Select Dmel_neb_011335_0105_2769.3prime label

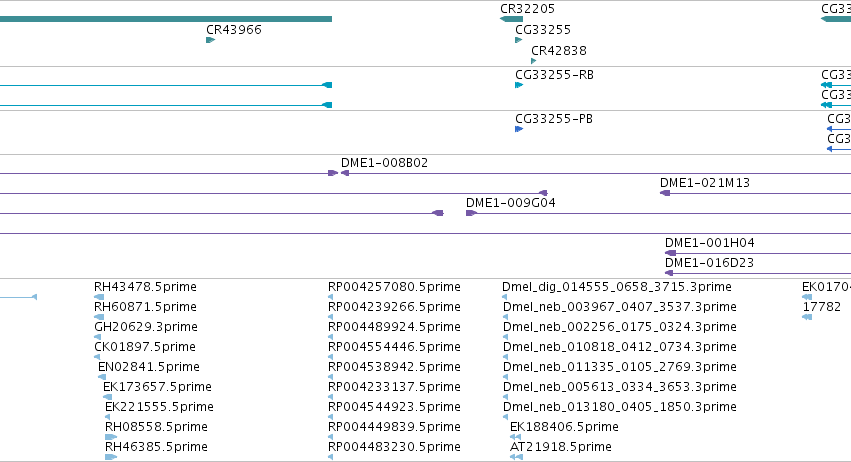coord(620,366)
